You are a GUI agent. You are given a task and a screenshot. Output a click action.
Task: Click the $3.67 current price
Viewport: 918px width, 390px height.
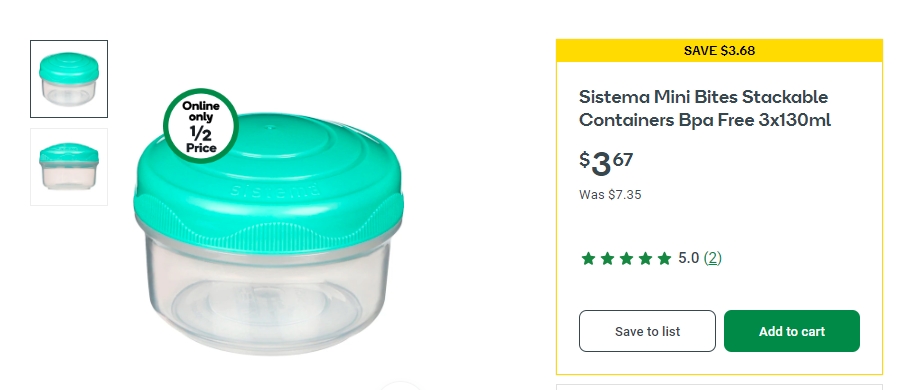(607, 163)
